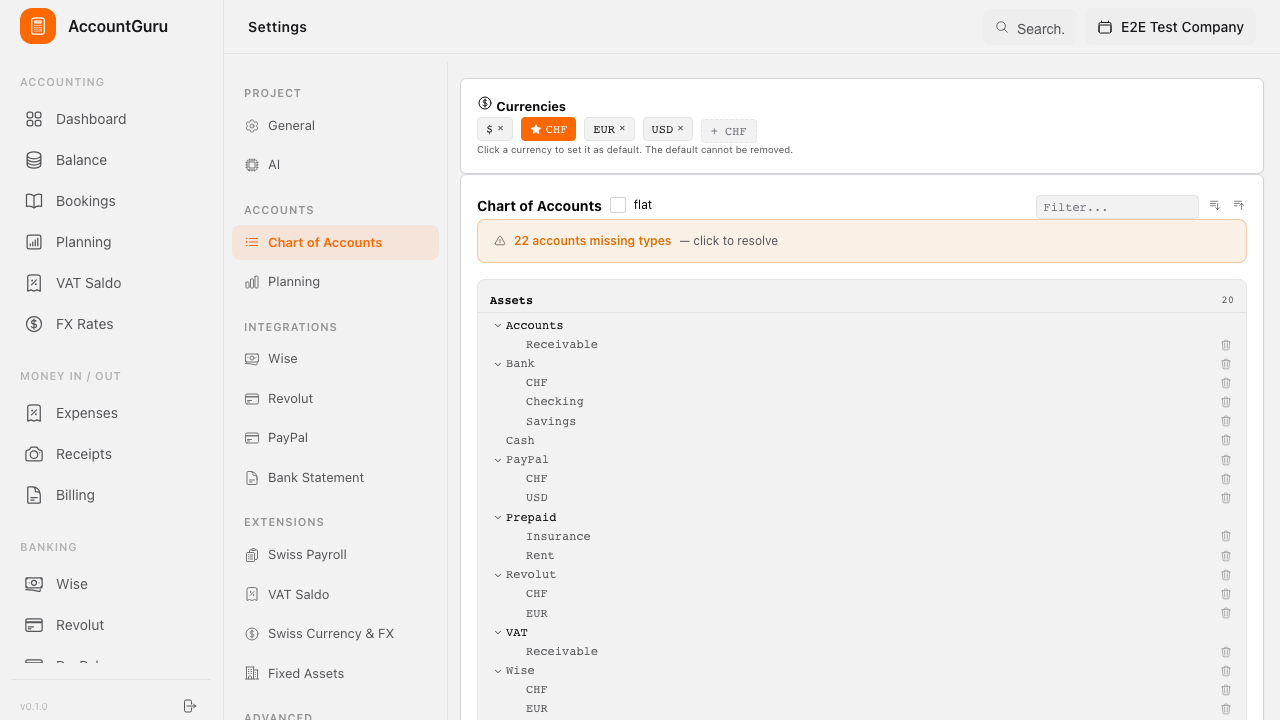The width and height of the screenshot is (1280, 720).
Task: Open Swiss Payroll extension
Action: [x=335, y=555]
